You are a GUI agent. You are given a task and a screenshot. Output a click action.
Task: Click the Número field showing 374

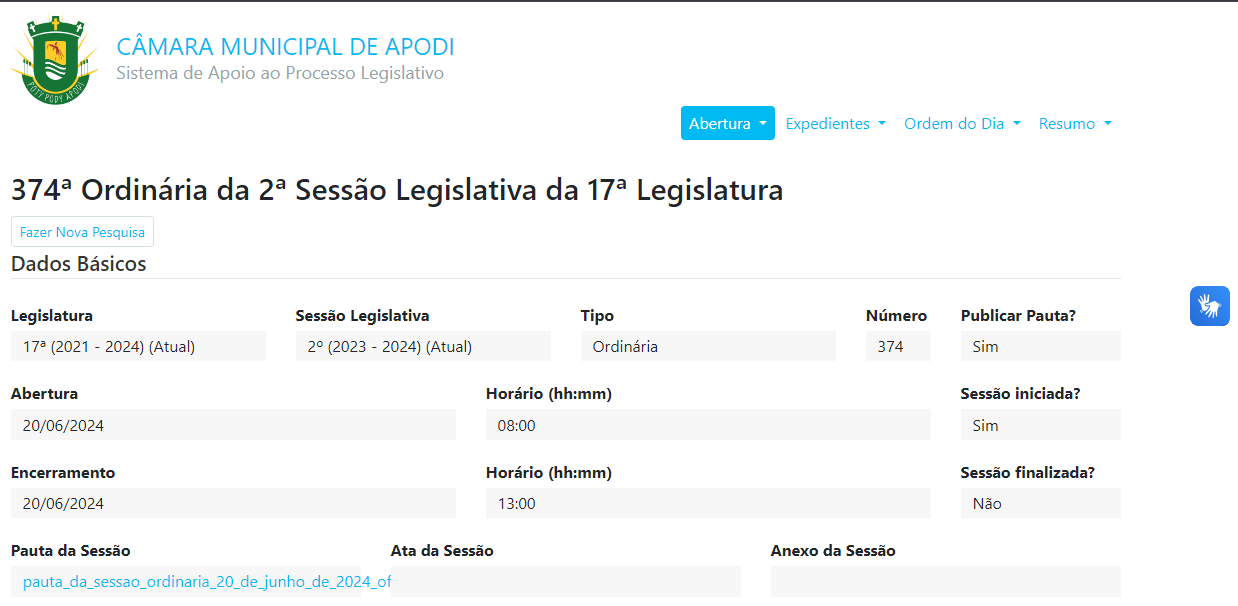[897, 345]
